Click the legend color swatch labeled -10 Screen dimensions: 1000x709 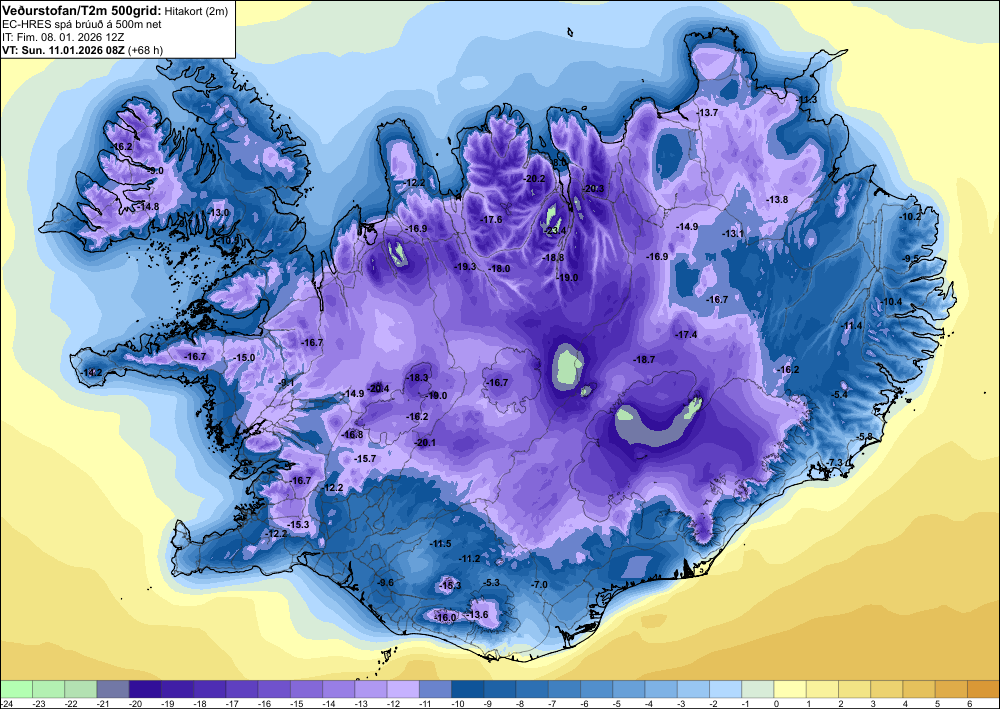click(467, 689)
